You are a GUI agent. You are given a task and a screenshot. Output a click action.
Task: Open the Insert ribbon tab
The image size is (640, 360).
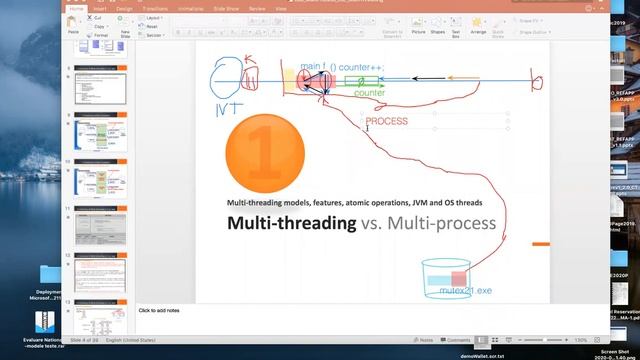pyautogui.click(x=100, y=9)
